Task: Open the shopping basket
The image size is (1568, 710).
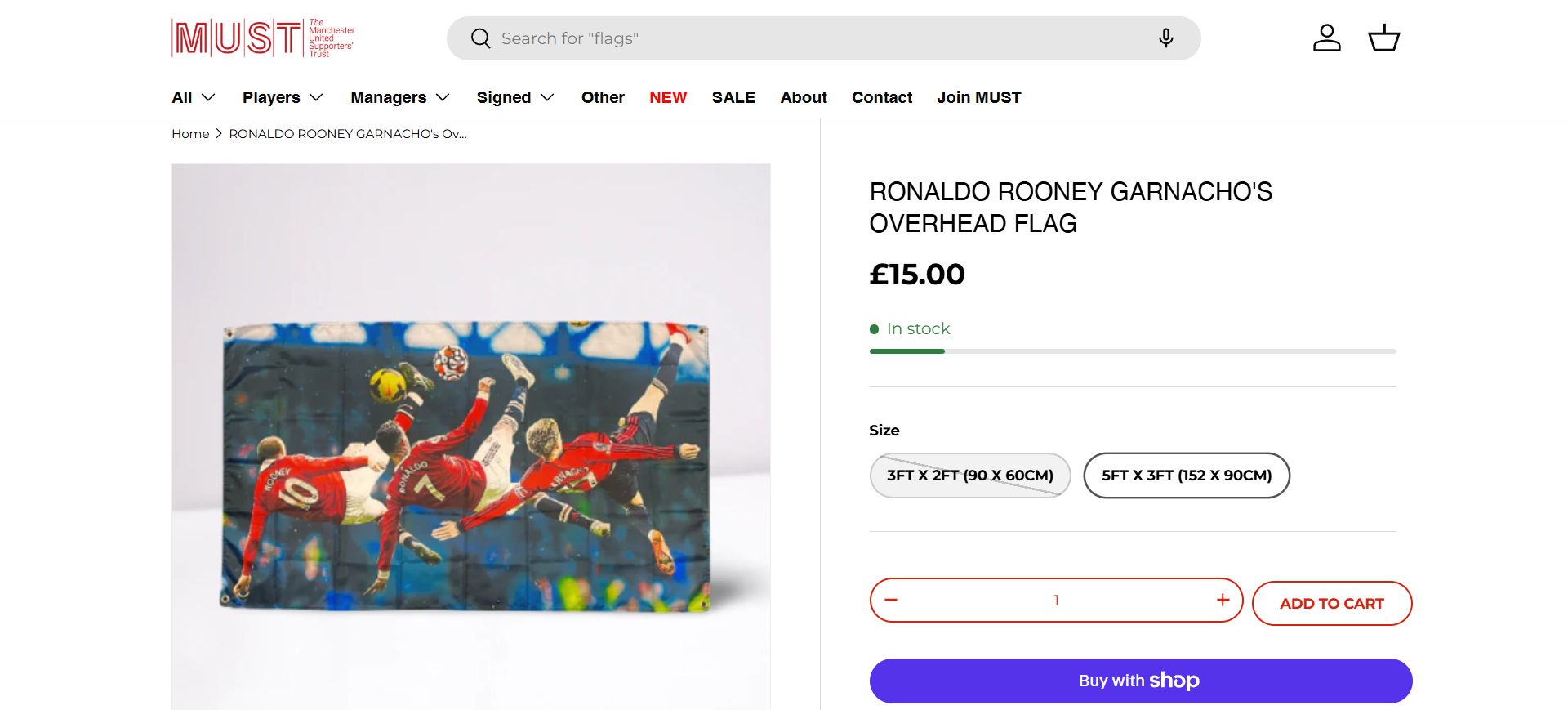Action: point(1383,38)
